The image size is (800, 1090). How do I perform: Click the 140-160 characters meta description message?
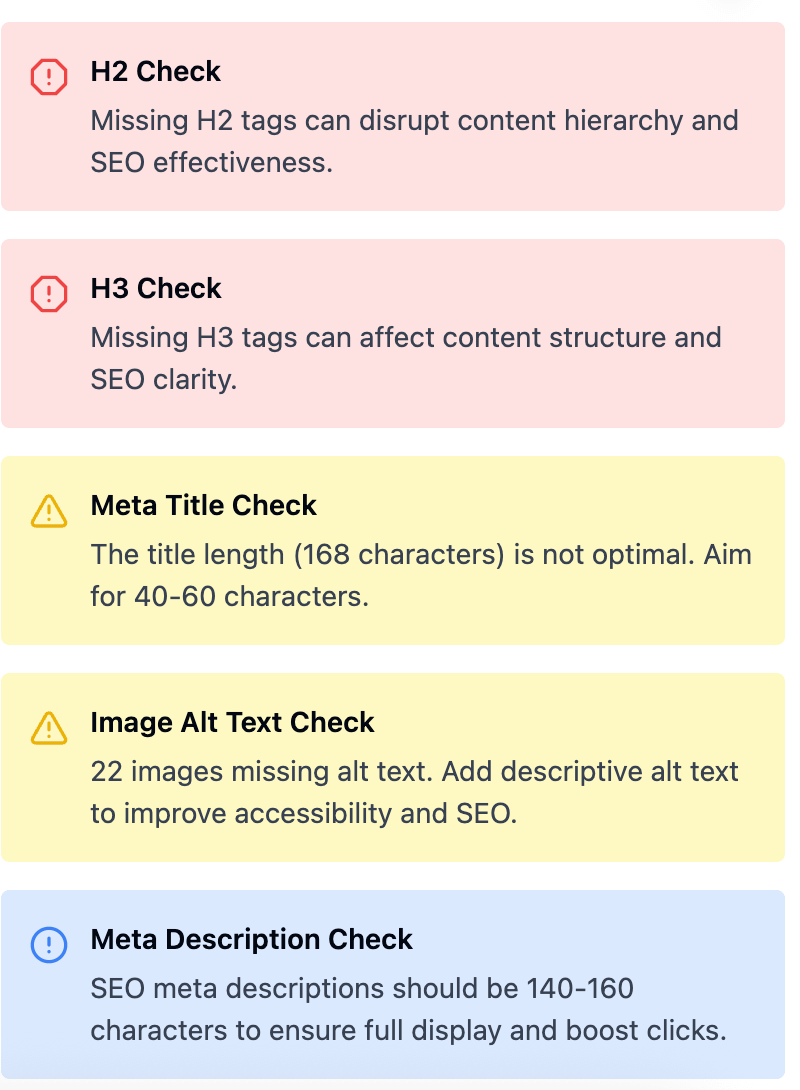click(x=409, y=1009)
